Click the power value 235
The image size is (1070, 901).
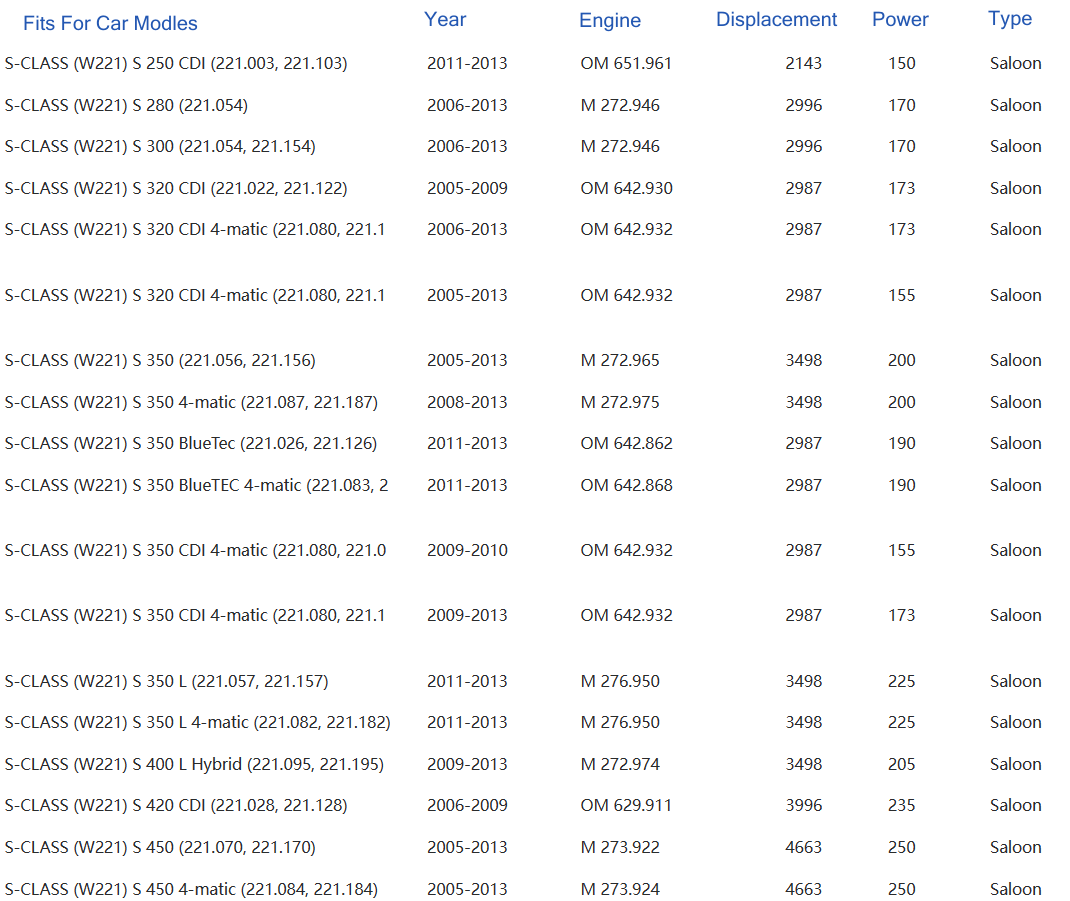901,805
